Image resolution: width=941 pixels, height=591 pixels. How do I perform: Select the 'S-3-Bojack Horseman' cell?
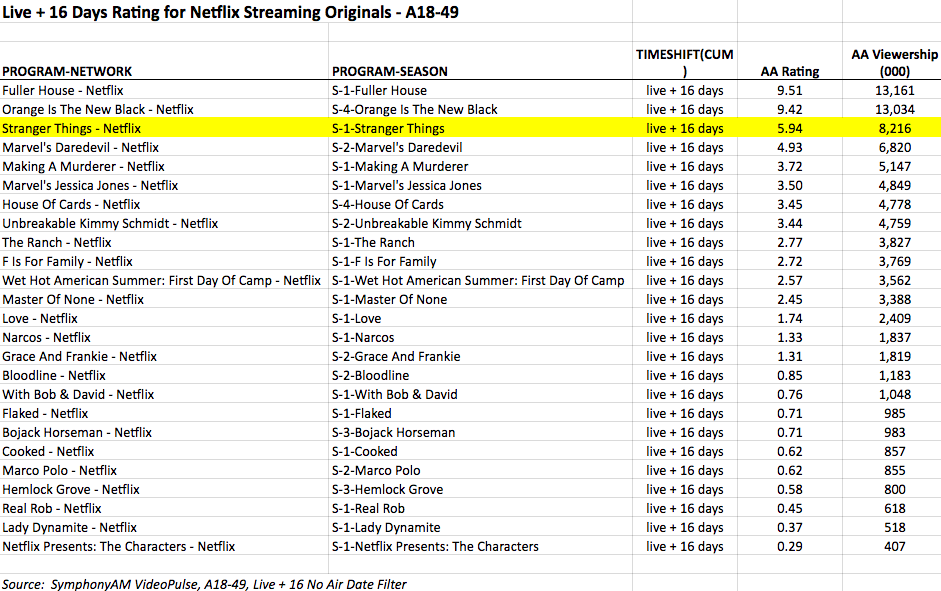point(394,433)
